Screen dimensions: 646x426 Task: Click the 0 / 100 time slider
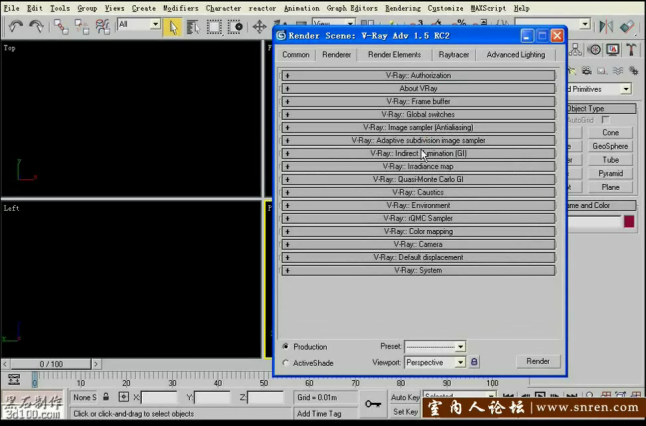[51, 364]
